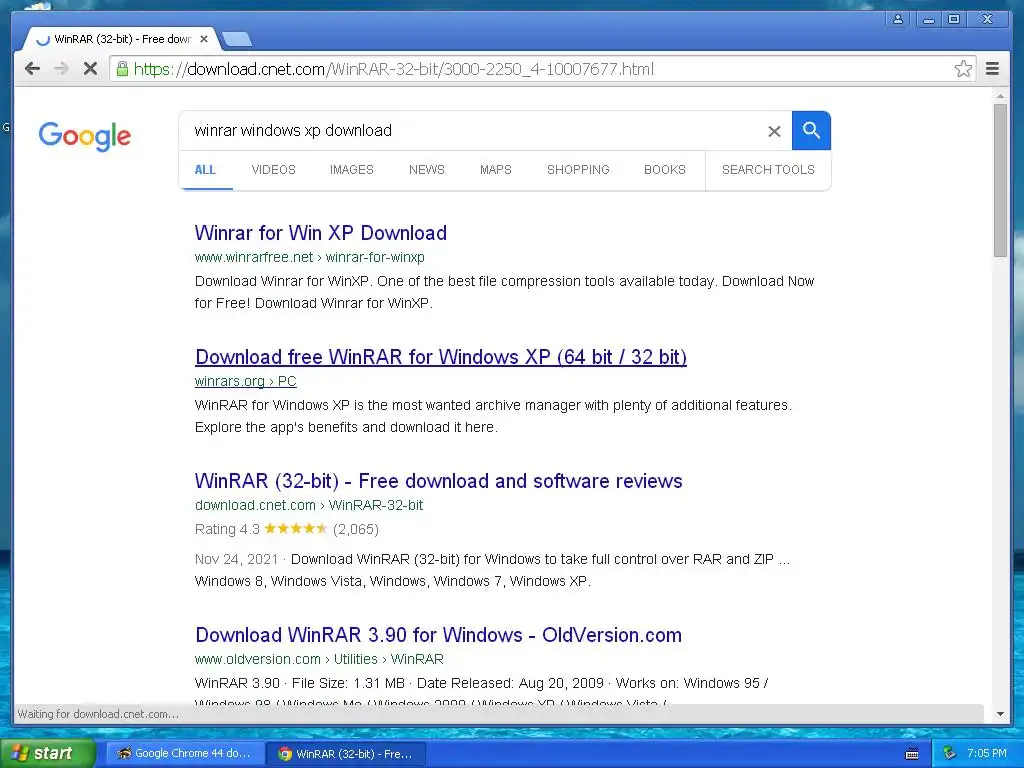Image resolution: width=1024 pixels, height=768 pixels.
Task: Open 'Winrar for Win XP Download' result
Action: 321,233
